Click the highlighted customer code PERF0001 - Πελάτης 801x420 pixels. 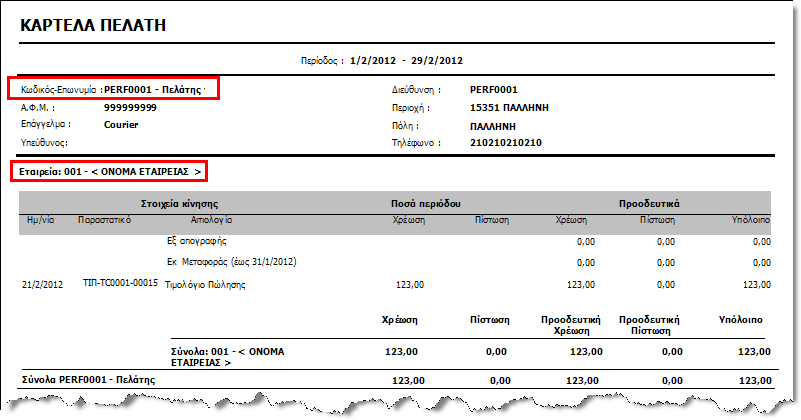pos(153,90)
